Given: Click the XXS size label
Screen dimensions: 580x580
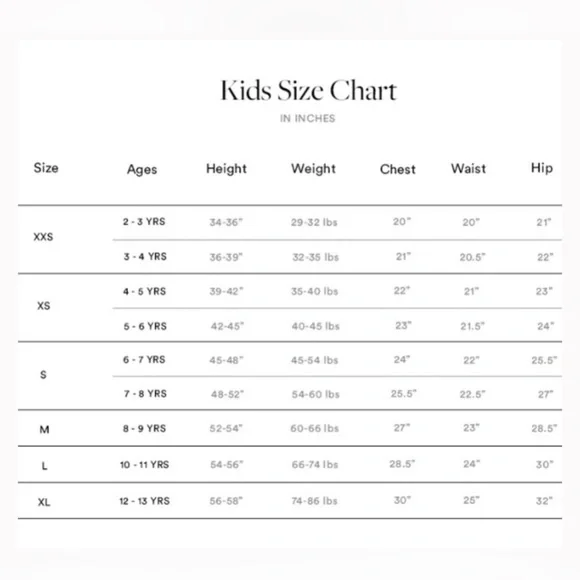Looking at the screenshot, I should [43, 237].
